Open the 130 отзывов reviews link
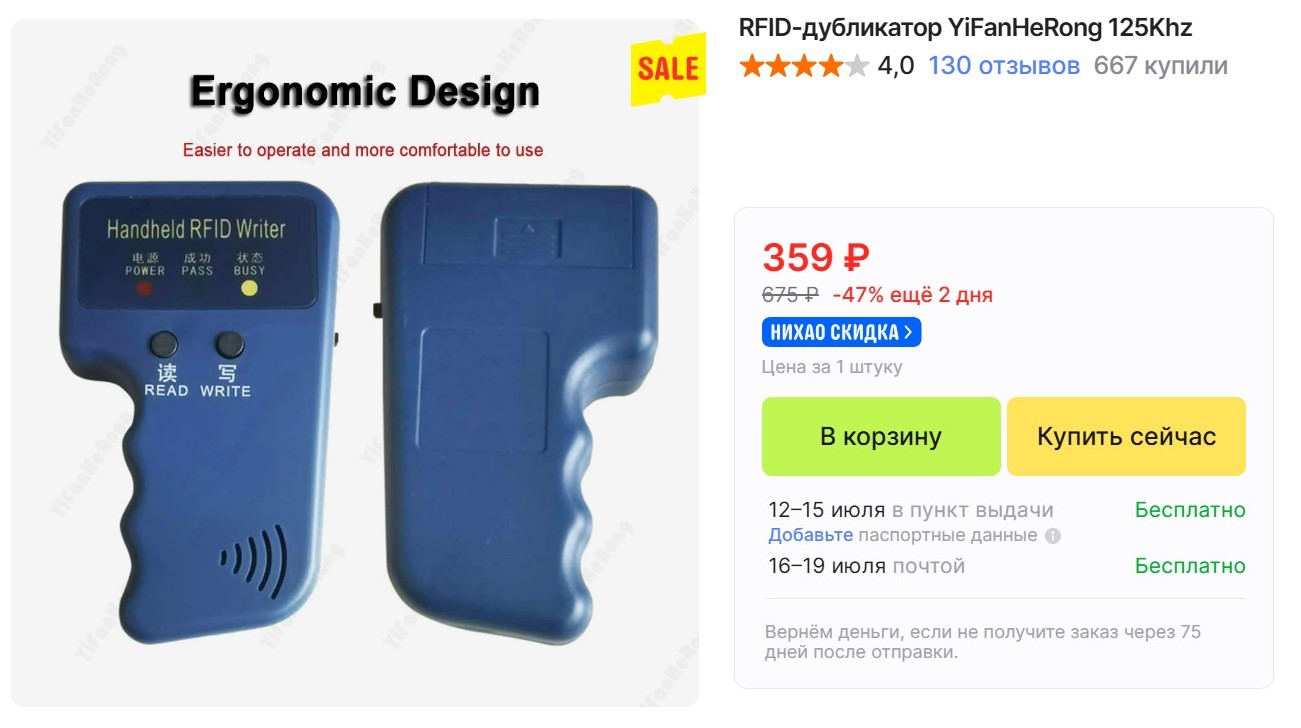1301x728 pixels. (1004, 67)
